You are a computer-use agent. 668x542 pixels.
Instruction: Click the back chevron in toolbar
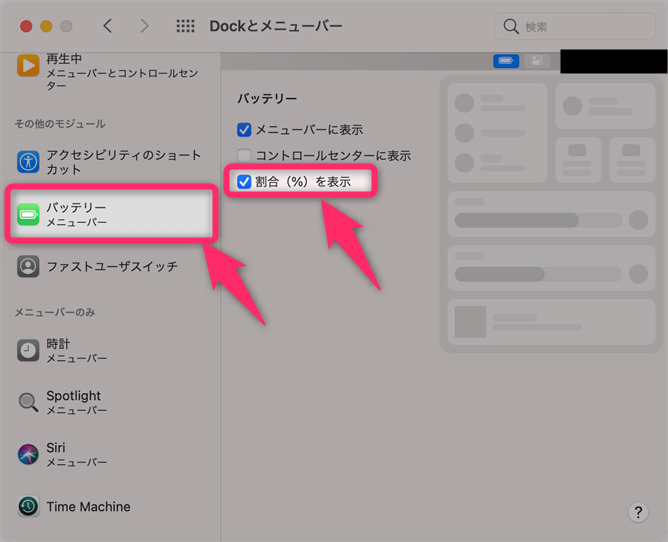pos(108,26)
